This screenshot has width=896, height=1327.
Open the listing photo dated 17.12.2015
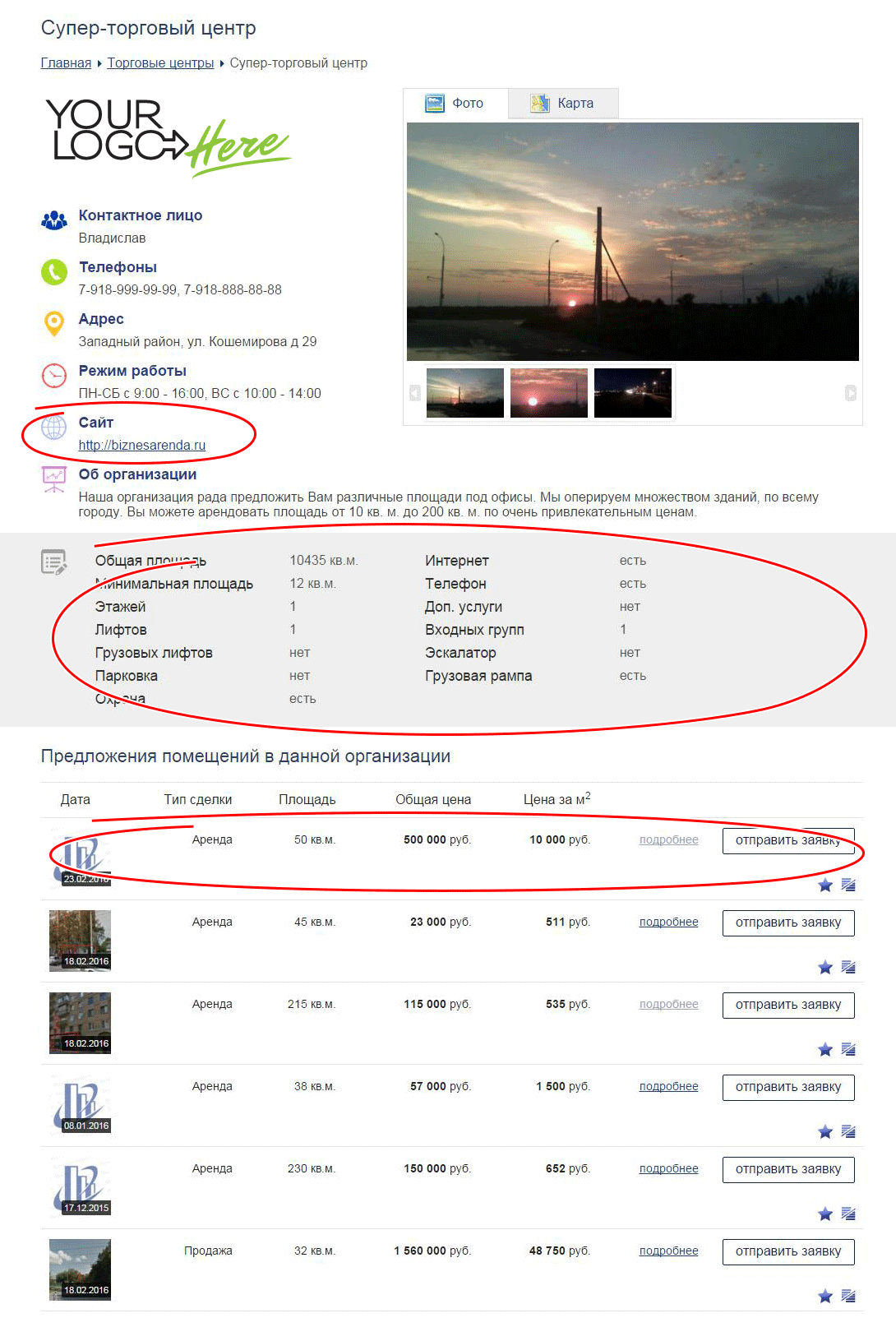[x=80, y=1188]
